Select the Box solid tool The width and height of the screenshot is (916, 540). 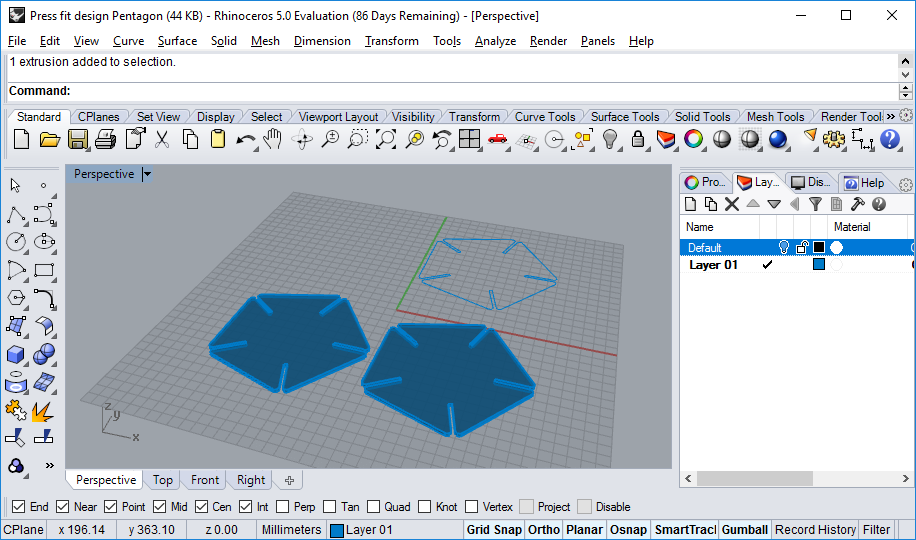pyautogui.click(x=16, y=355)
